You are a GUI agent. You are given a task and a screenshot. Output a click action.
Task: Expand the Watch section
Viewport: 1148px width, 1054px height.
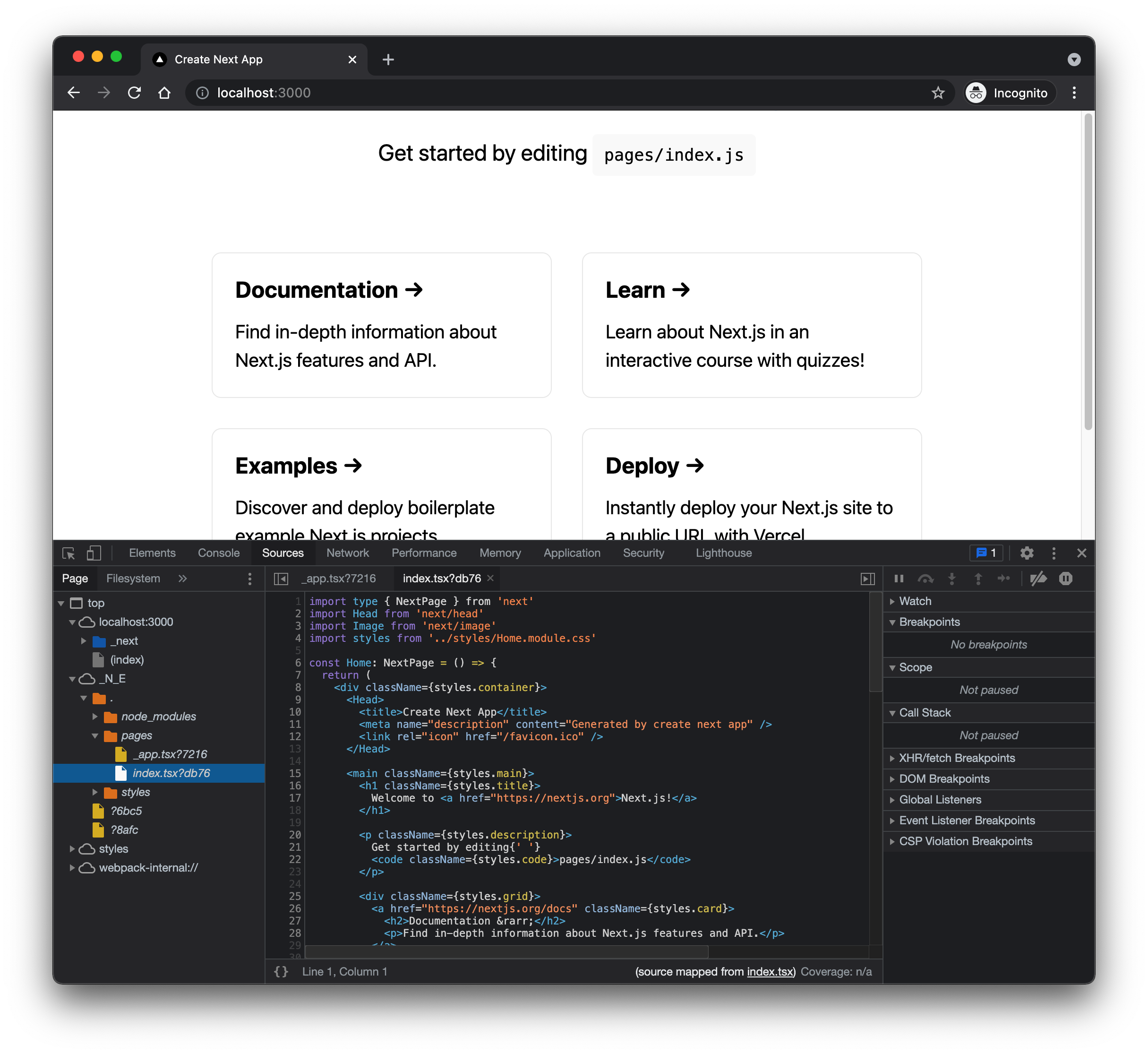click(x=915, y=601)
